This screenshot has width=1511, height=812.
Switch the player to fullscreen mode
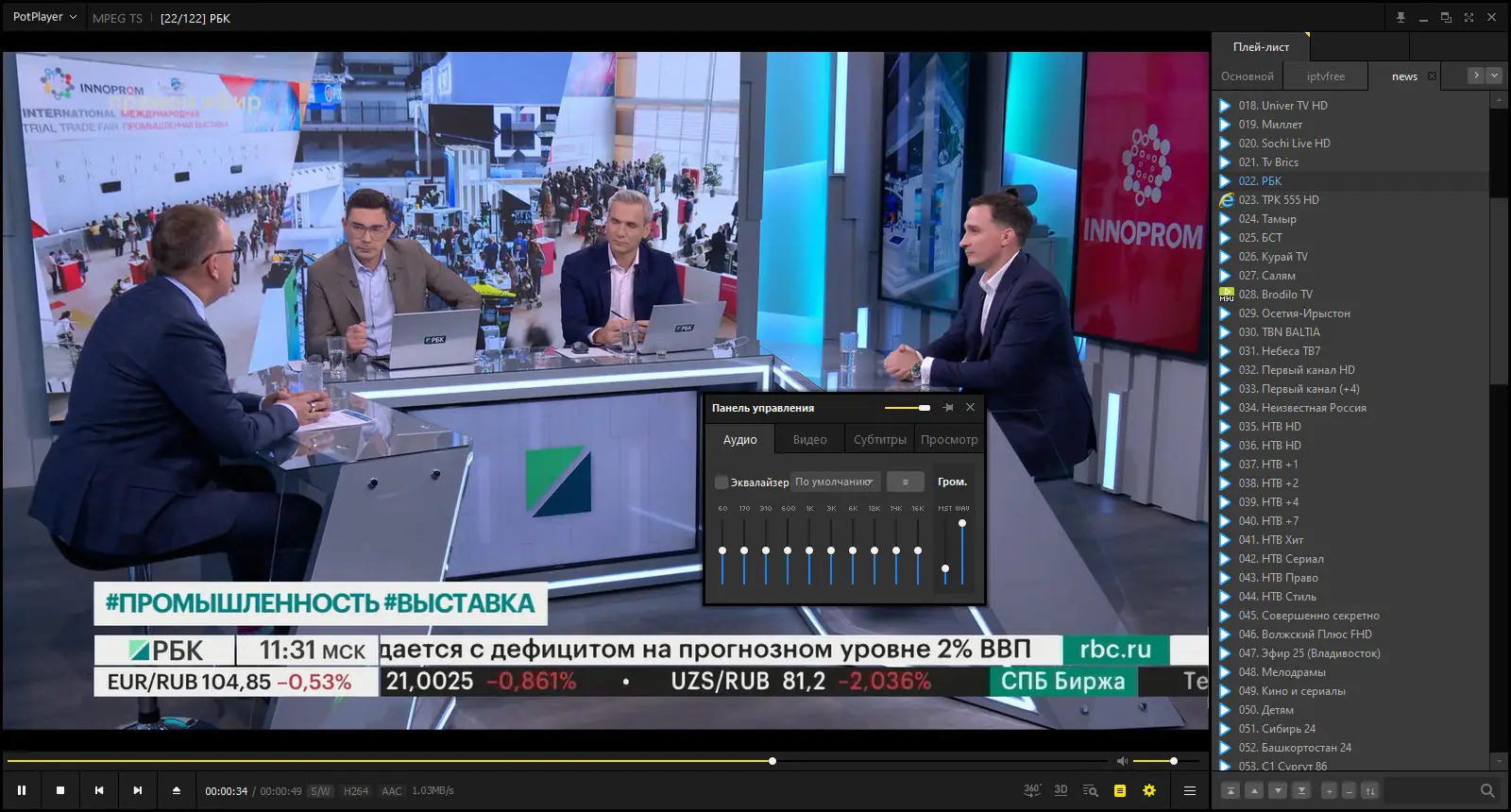(1469, 17)
